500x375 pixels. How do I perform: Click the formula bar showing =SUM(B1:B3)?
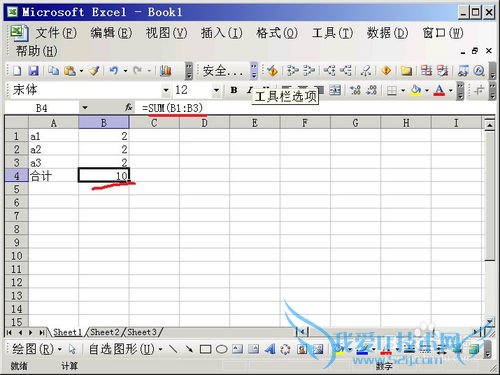(x=315, y=108)
